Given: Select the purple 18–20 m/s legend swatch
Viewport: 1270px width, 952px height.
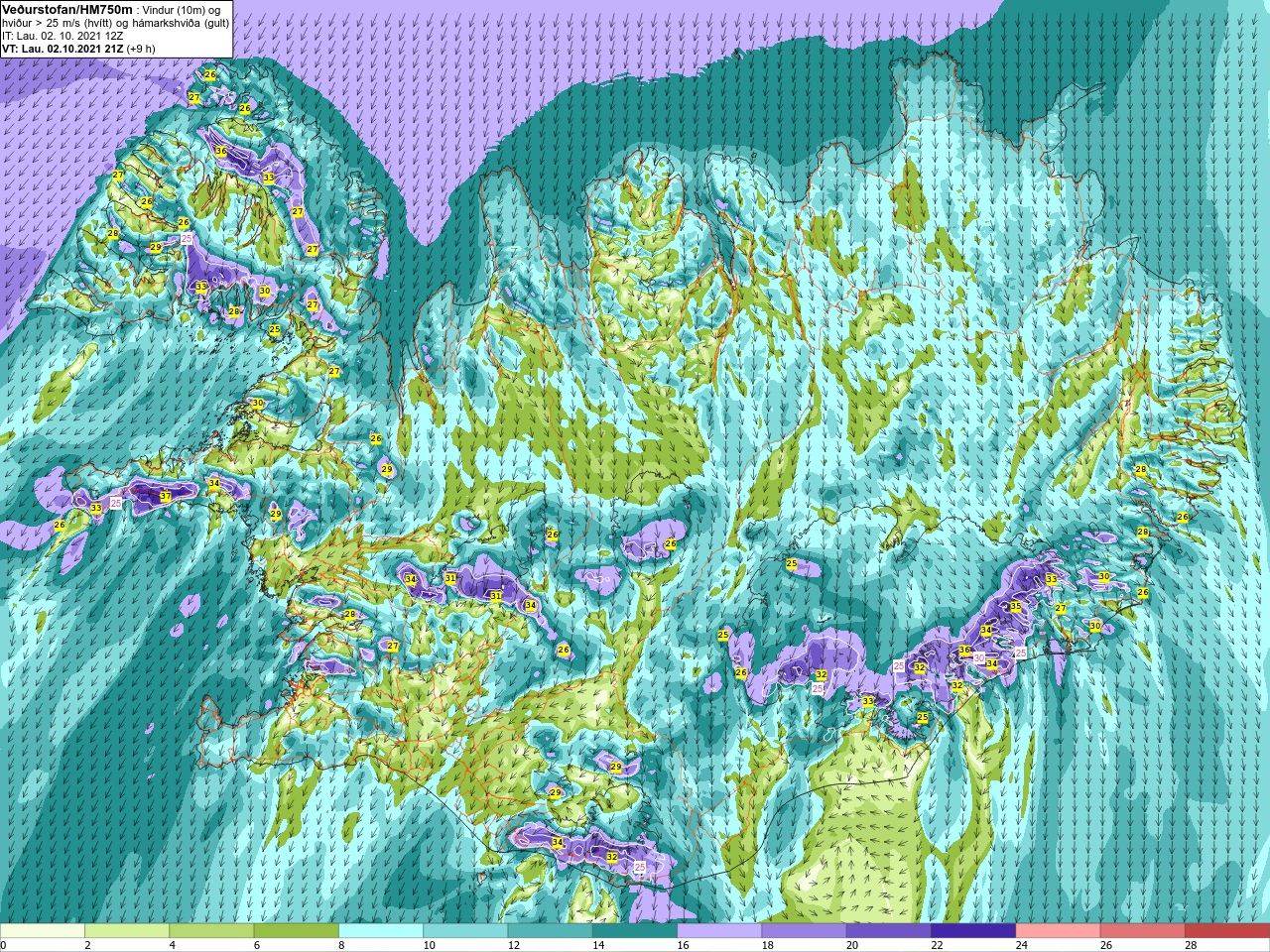Looking at the screenshot, I should [x=804, y=931].
